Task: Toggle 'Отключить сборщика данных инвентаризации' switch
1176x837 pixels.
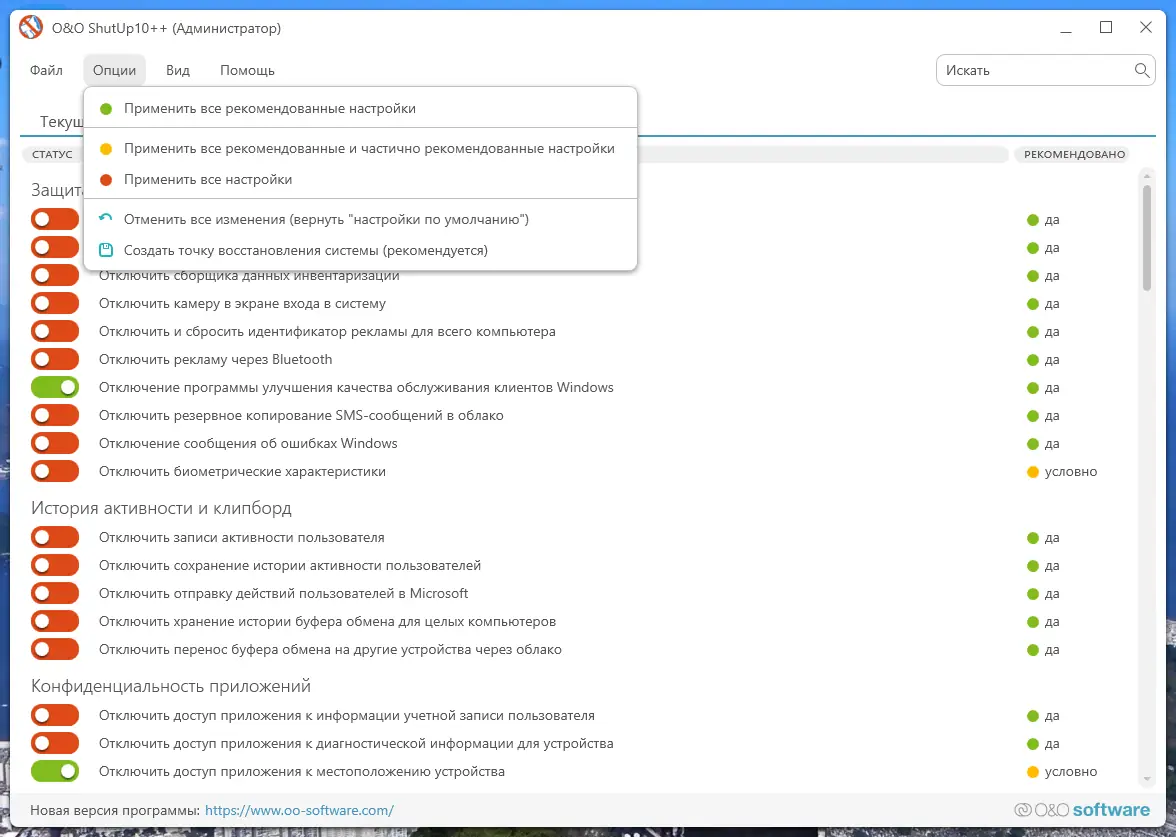Action: 55,275
